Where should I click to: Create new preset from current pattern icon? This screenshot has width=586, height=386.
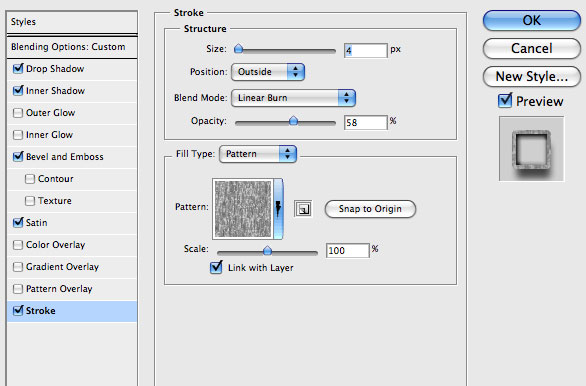pos(303,209)
